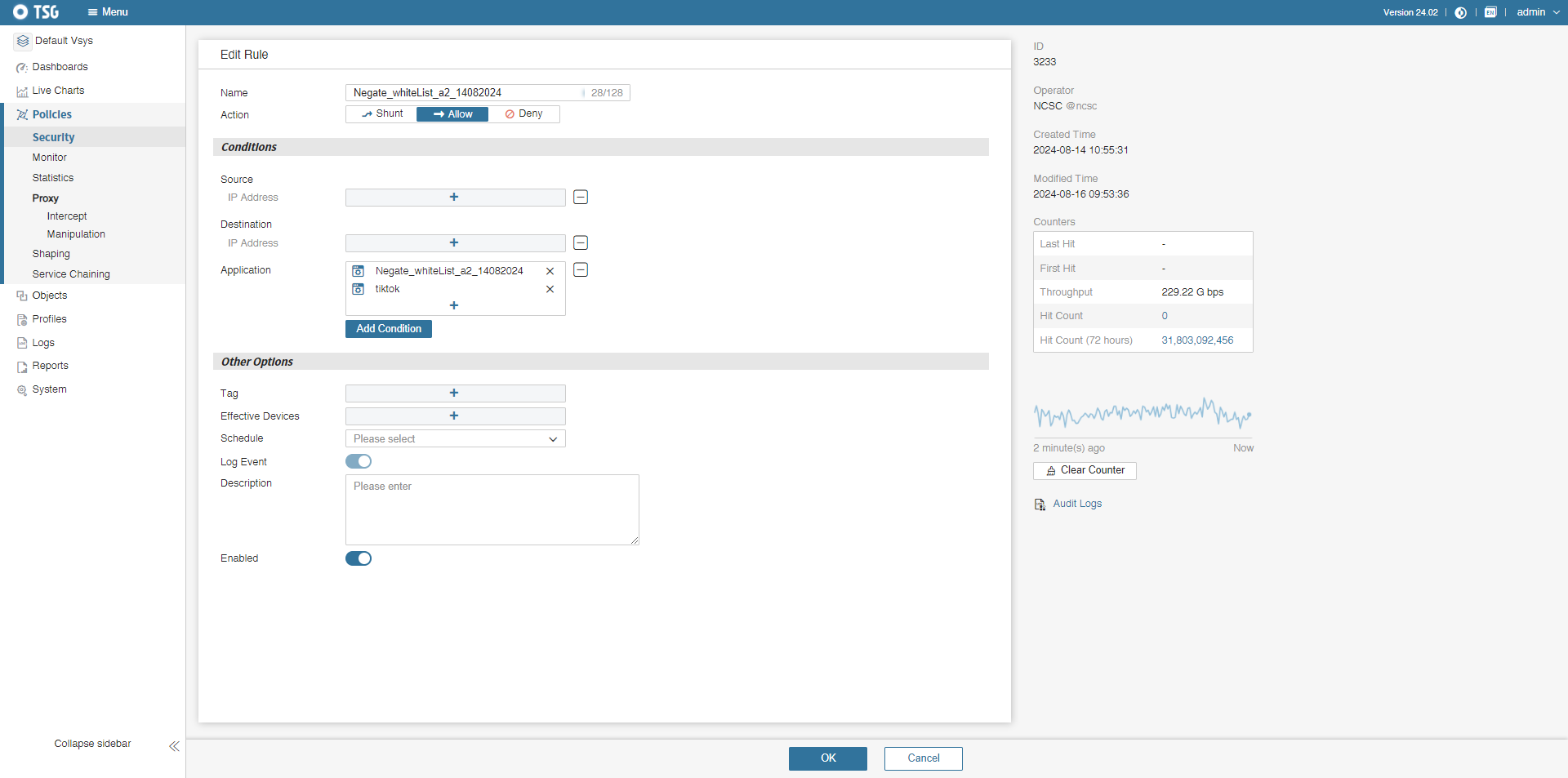Select the Deny action option
Screen dimensions: 1568x778
pyautogui.click(x=523, y=114)
